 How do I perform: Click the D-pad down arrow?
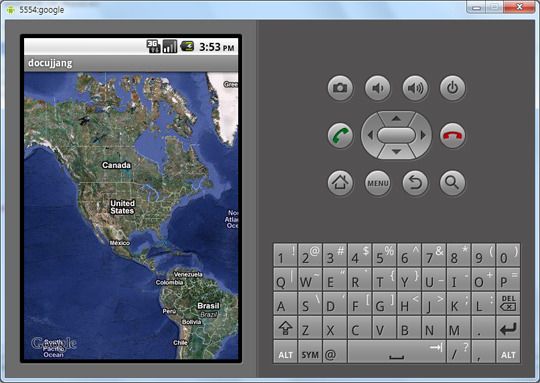(396, 152)
